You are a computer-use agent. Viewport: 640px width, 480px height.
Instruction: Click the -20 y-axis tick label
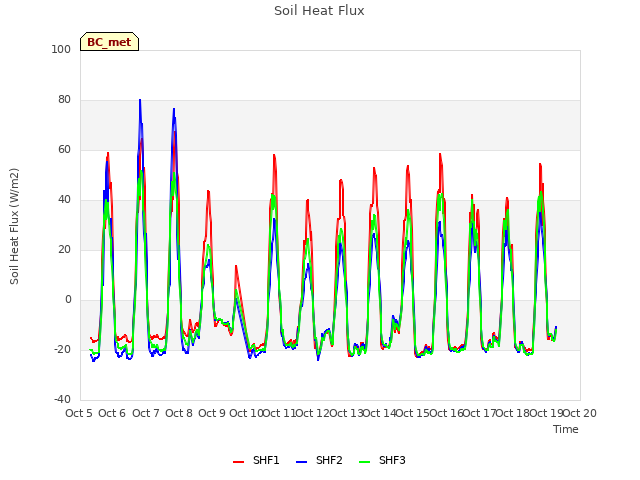tap(62, 349)
